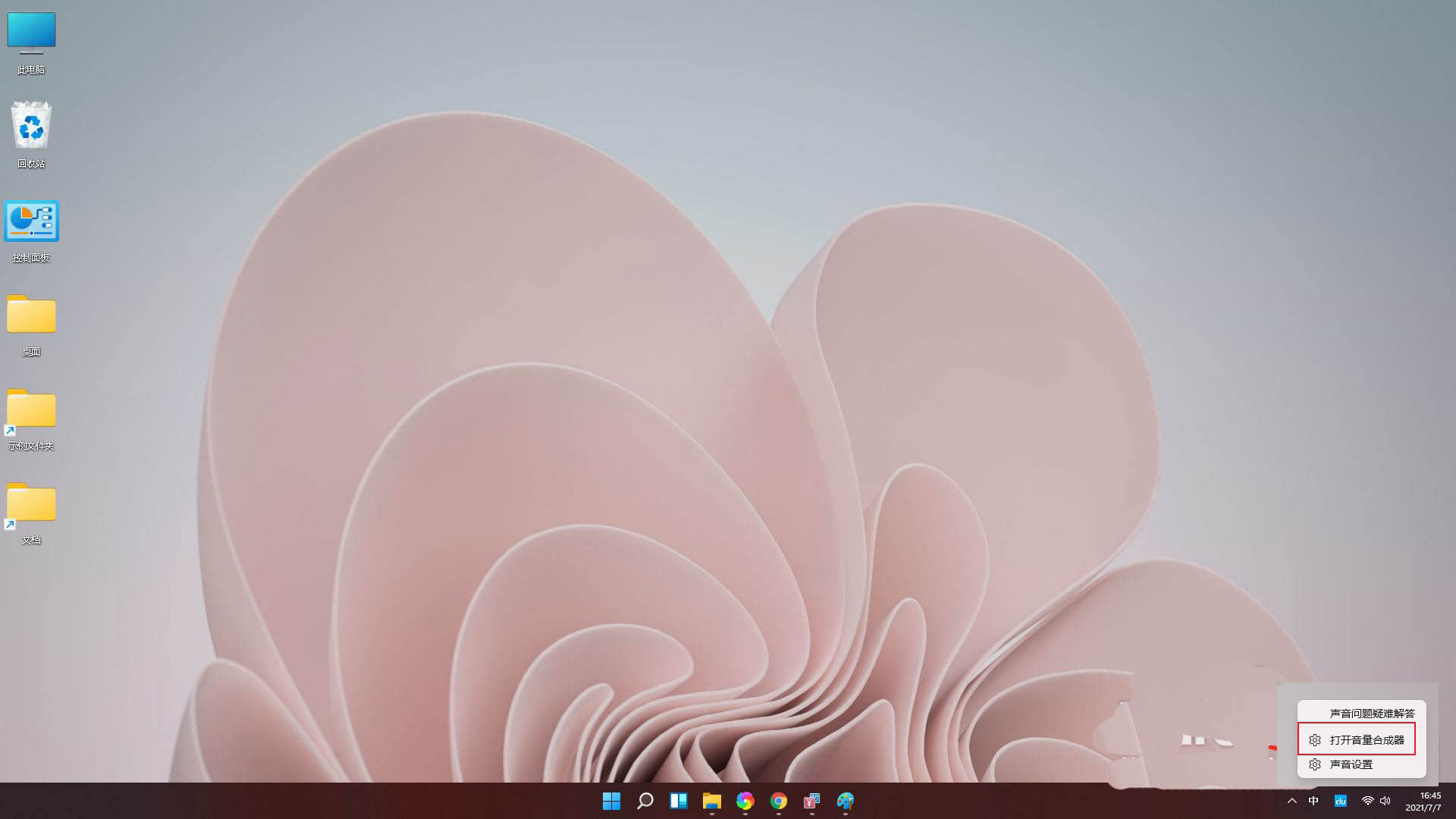
Task: Open the yen-symbol app in taskbar
Action: 811,801
